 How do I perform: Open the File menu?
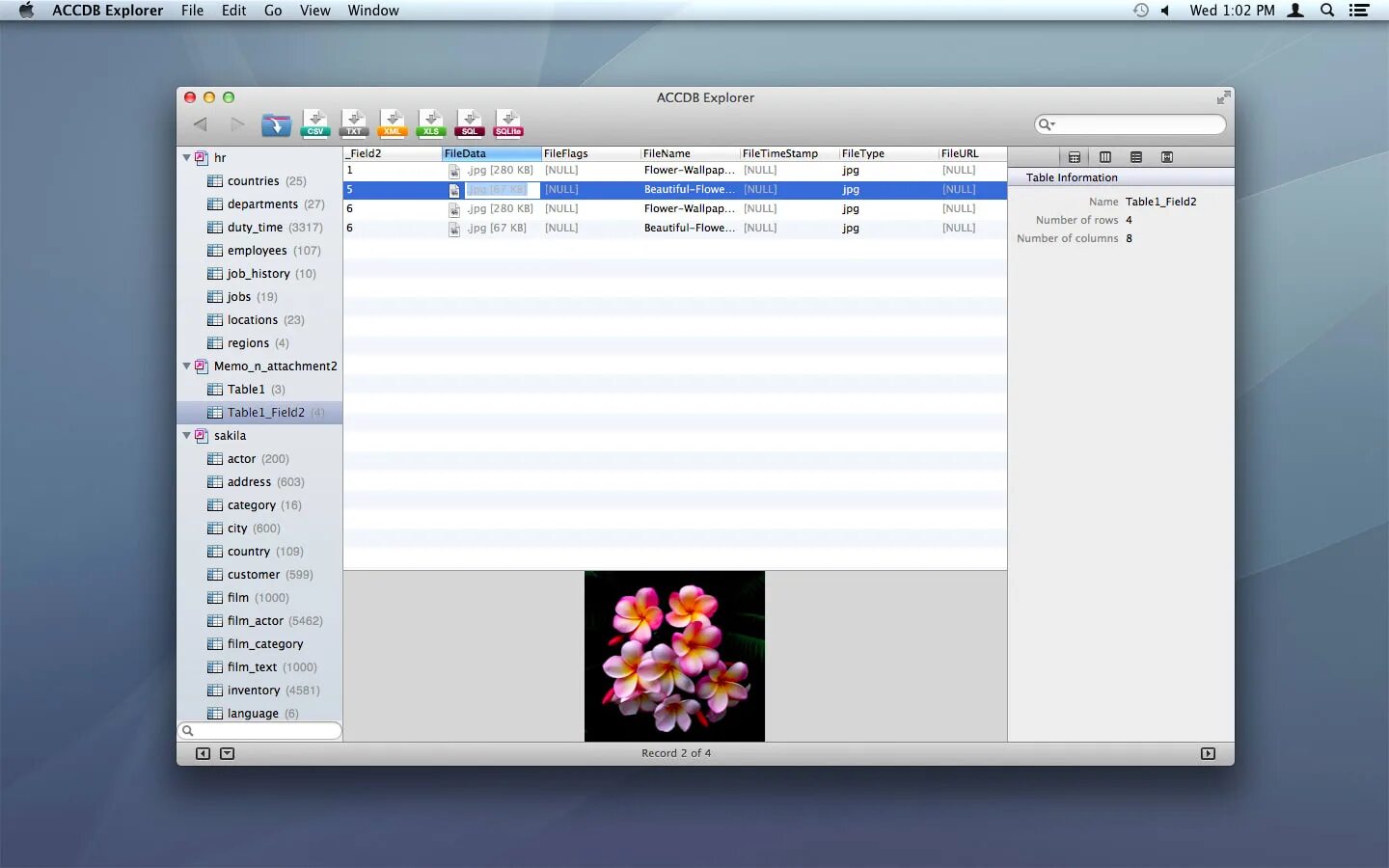(192, 11)
